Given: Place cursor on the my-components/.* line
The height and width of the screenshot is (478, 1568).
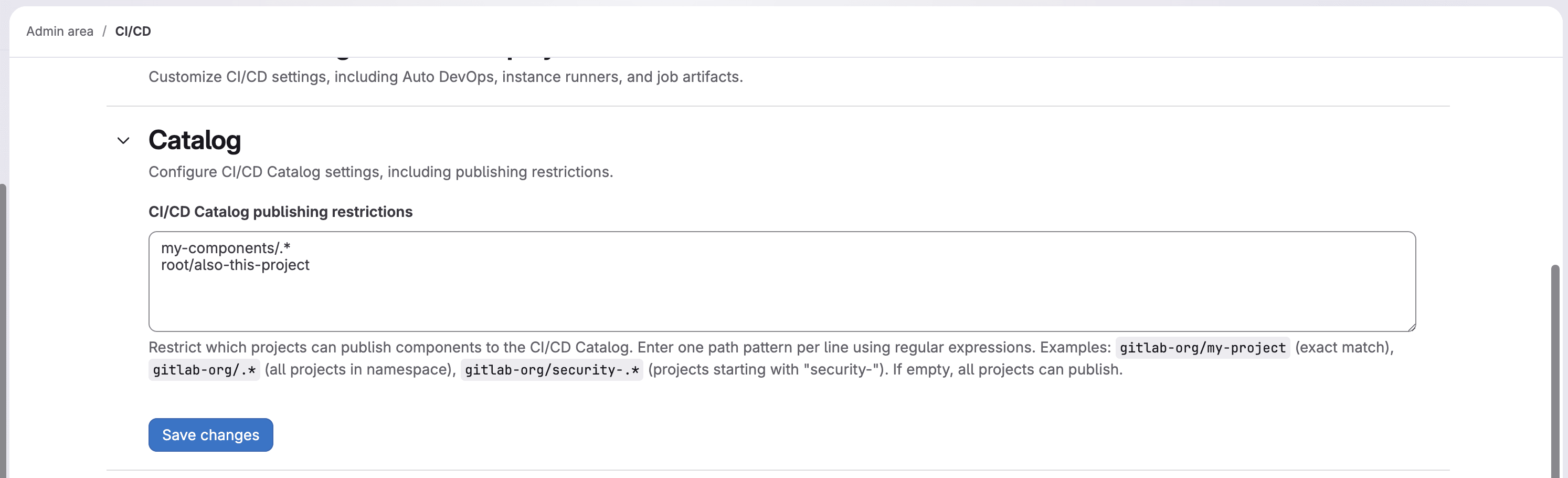Looking at the screenshot, I should click(225, 248).
